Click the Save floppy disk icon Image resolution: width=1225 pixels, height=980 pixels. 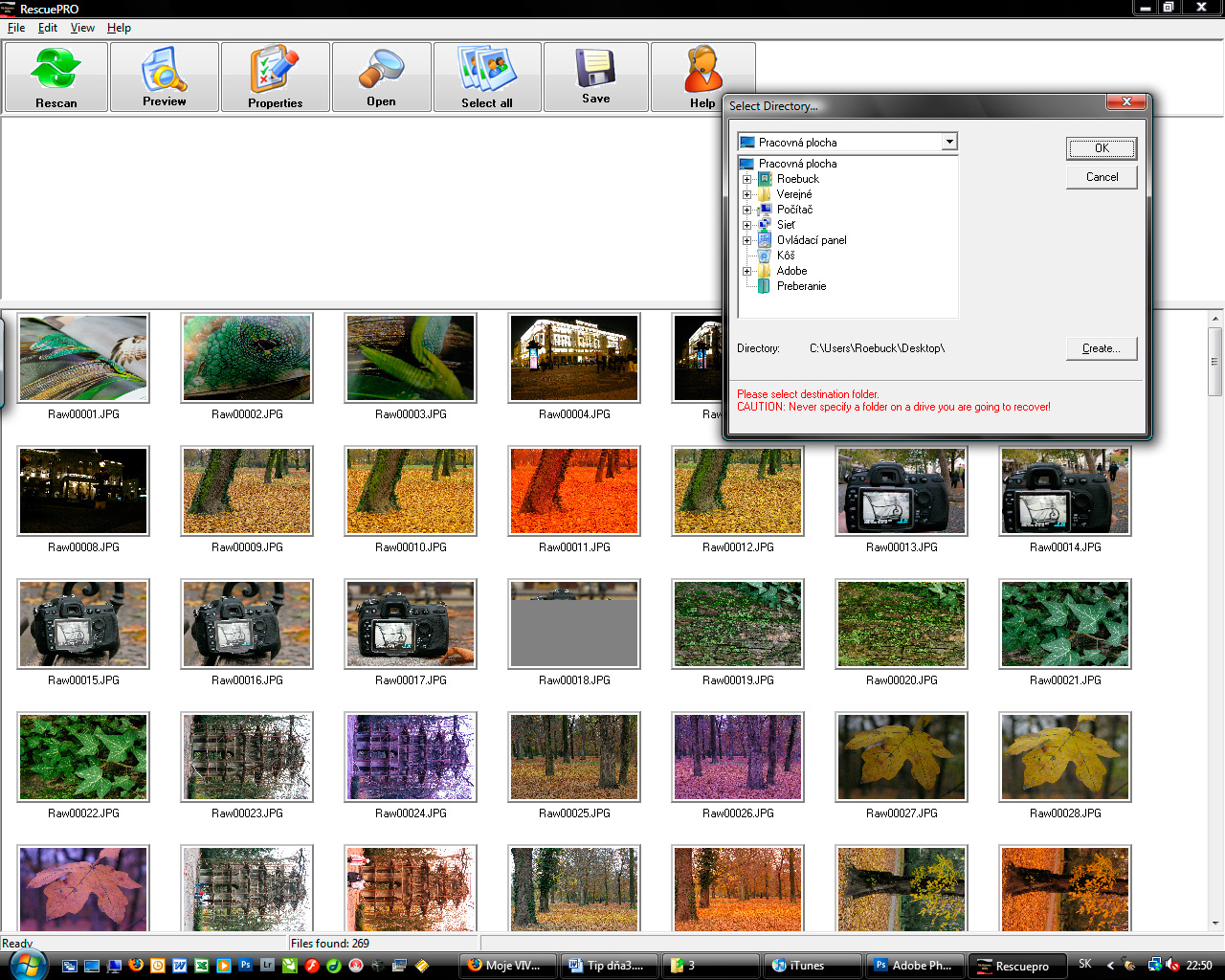[x=595, y=77]
